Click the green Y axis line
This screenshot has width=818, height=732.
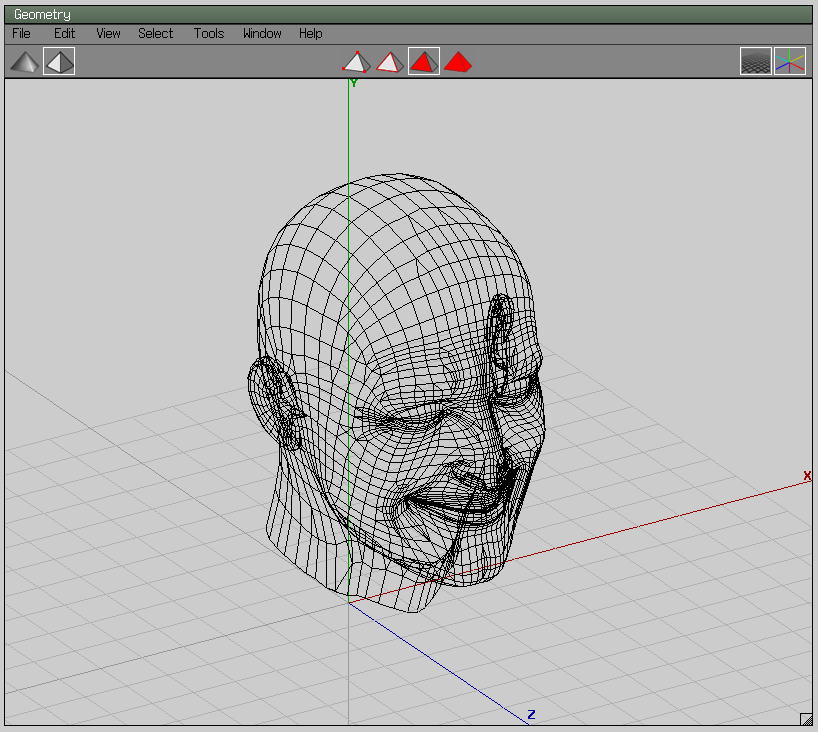[350, 130]
